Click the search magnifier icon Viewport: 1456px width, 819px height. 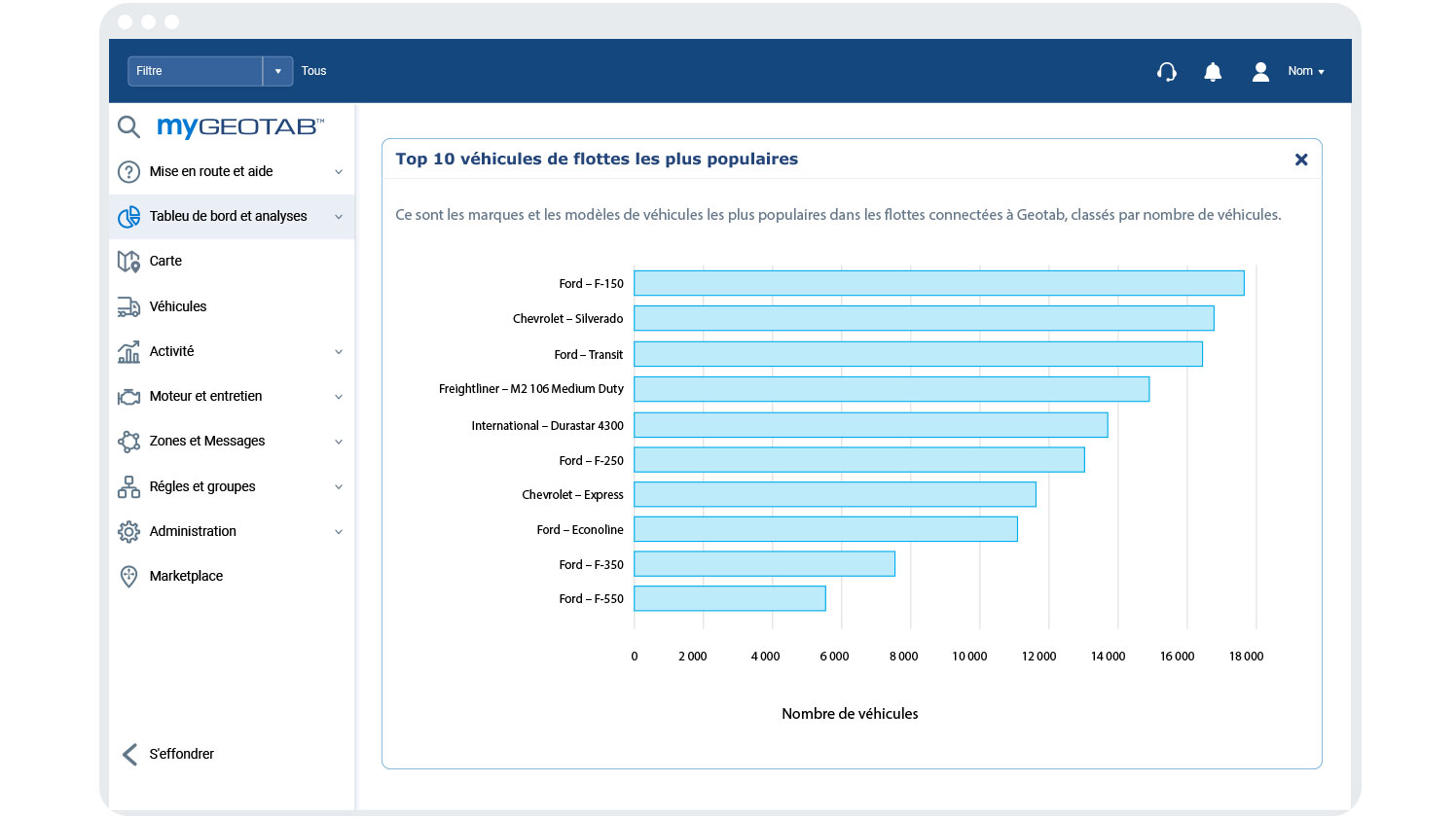[x=128, y=126]
